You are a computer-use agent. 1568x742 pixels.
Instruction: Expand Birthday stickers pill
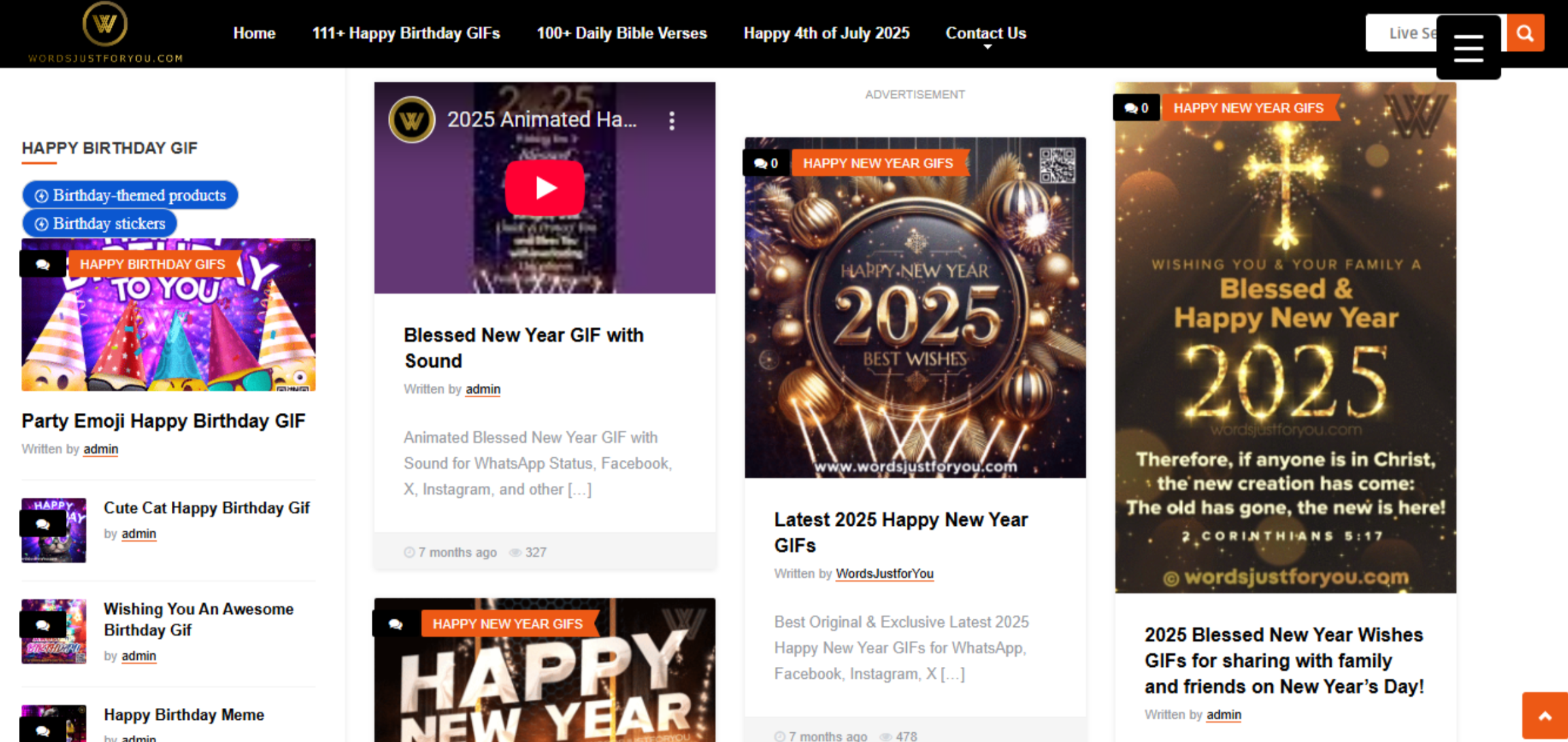(x=100, y=224)
